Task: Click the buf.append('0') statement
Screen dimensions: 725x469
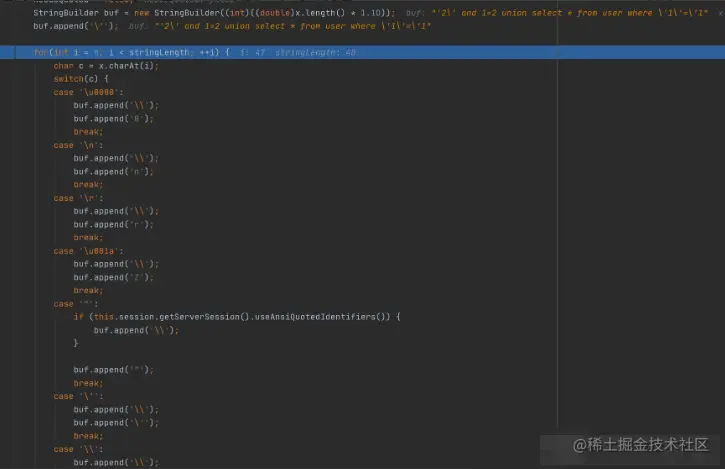Action: click(x=113, y=119)
